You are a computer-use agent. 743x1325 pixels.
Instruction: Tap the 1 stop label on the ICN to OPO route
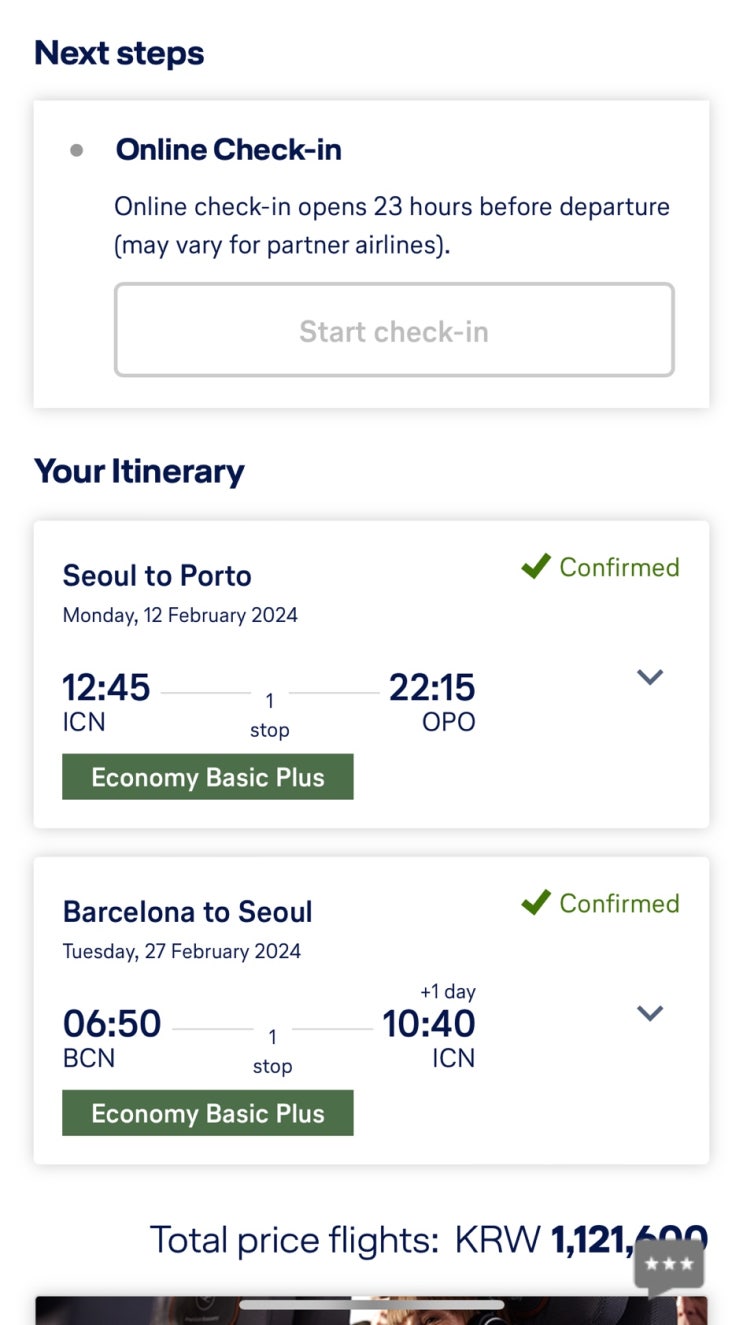[x=269, y=715]
